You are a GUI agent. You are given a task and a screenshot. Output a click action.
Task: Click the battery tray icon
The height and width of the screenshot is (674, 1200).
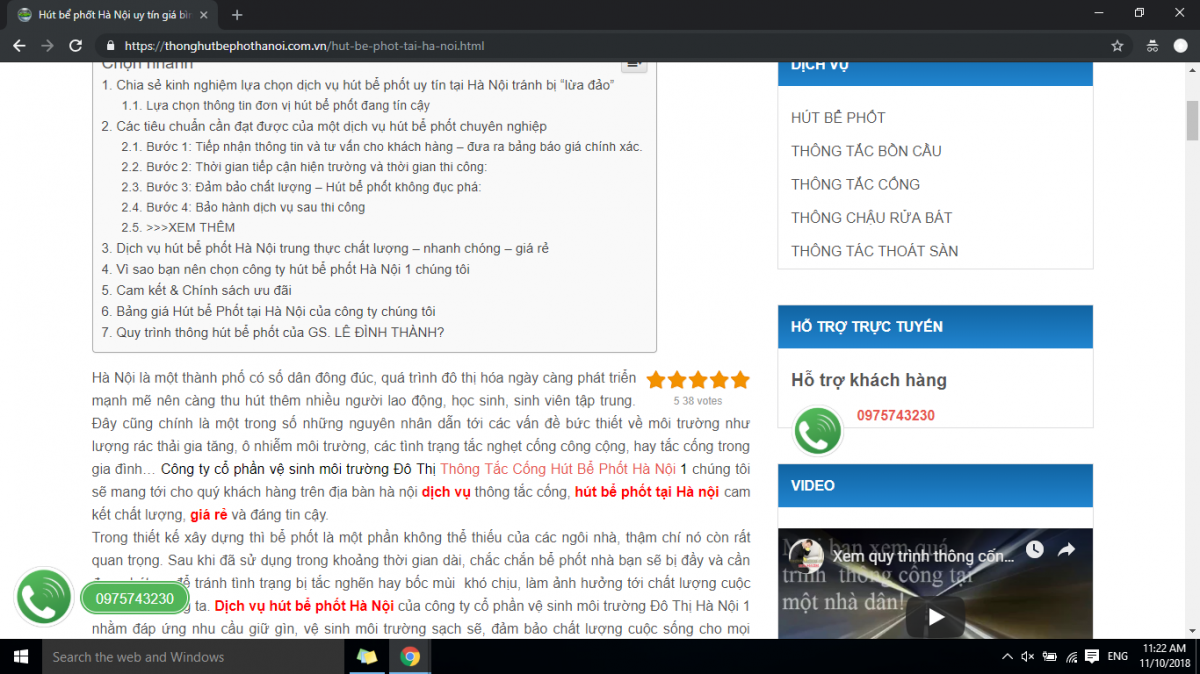[x=1049, y=657]
